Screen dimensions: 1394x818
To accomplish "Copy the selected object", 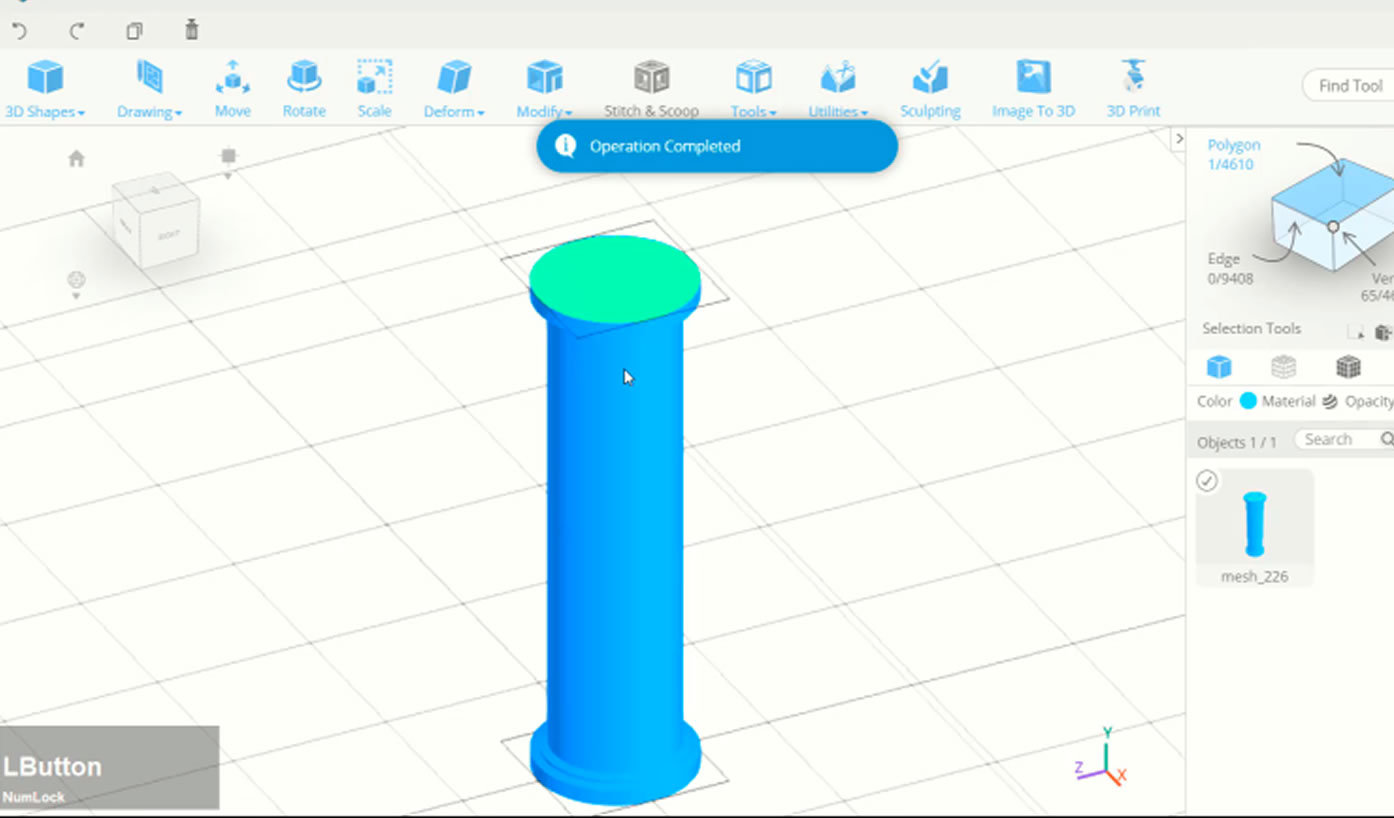I will coord(134,31).
